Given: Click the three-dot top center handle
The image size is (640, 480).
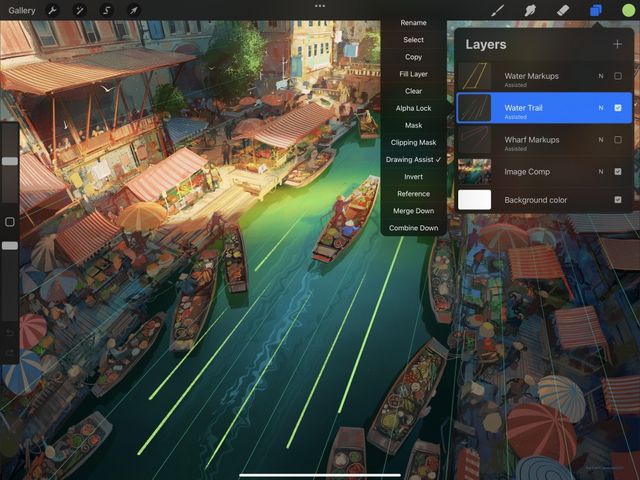Looking at the screenshot, I should tap(320, 6).
